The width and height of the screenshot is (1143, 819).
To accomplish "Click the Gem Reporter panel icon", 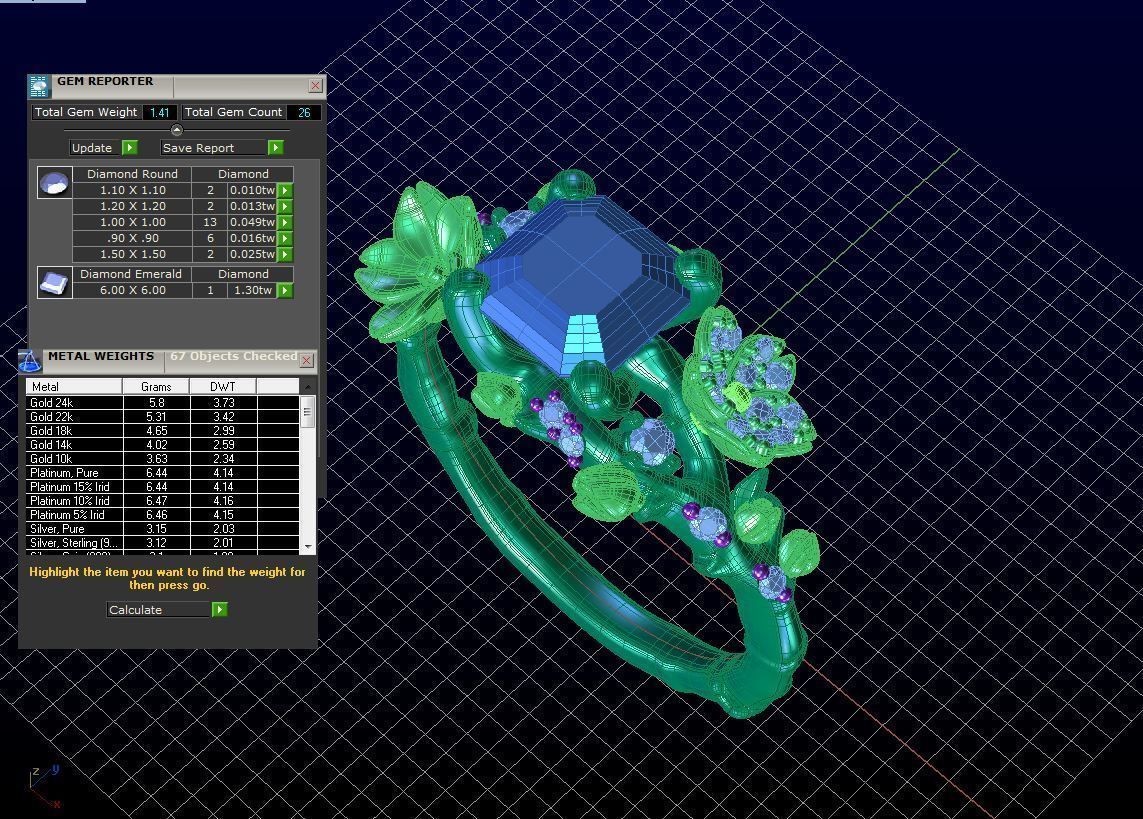I will [39, 86].
